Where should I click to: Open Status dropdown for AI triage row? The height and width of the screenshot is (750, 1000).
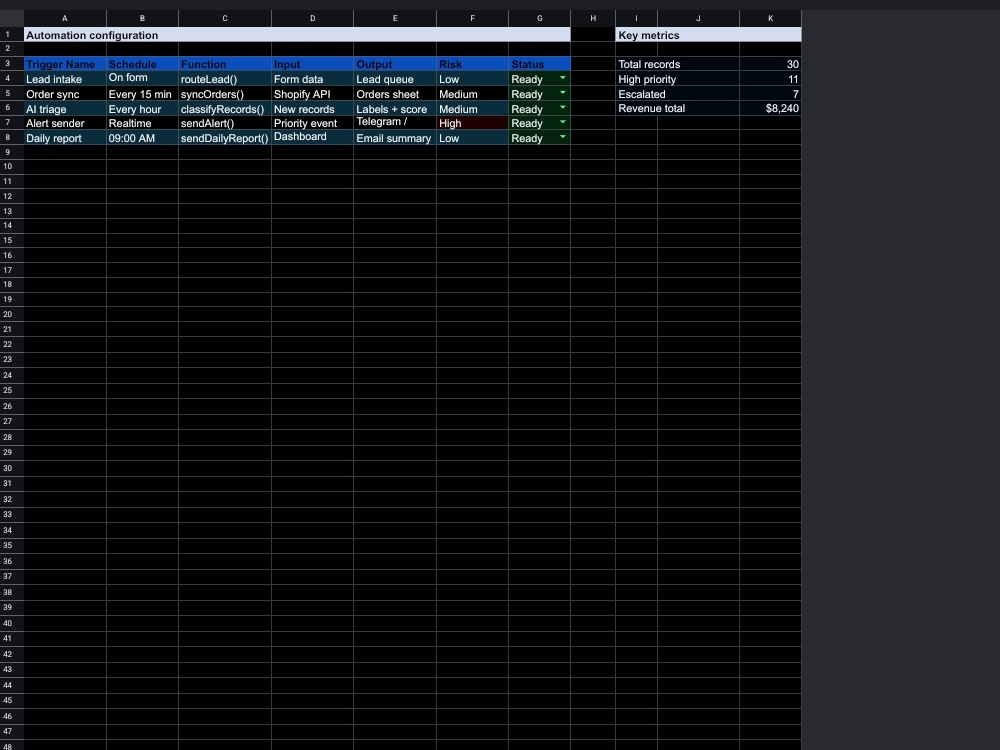562,107
